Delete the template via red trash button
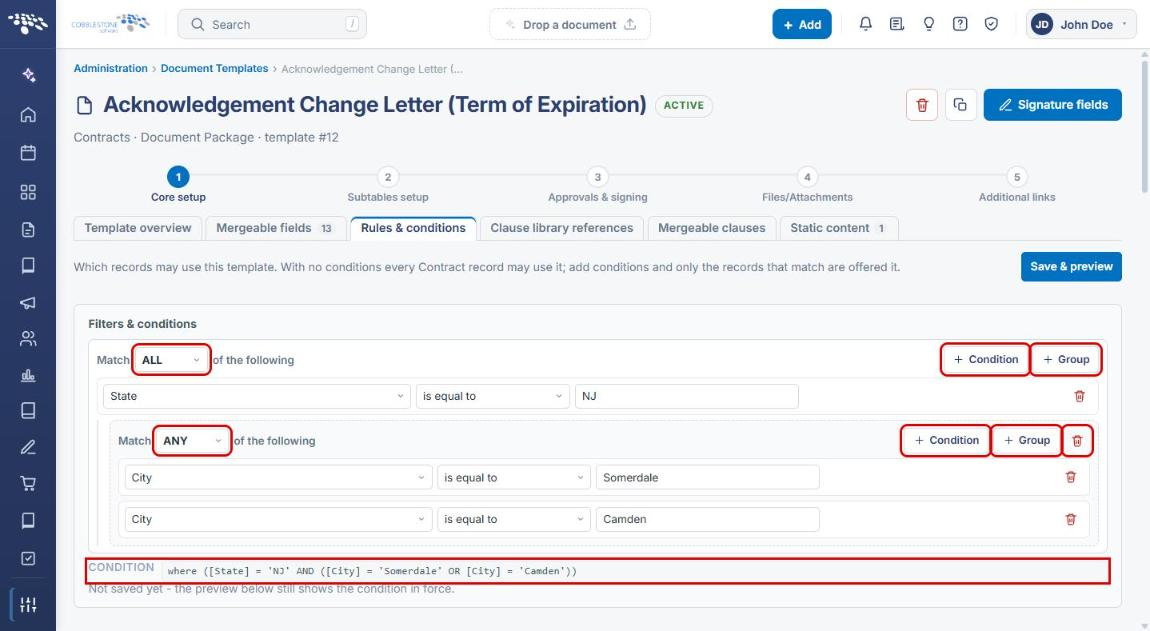Screen dimensions: 1150x631 [x=922, y=105]
